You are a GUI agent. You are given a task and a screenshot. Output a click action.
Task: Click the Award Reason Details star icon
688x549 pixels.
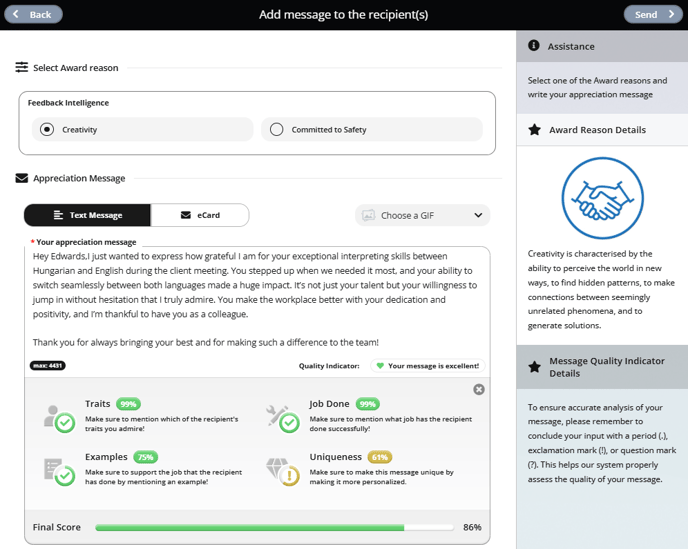pos(534,129)
